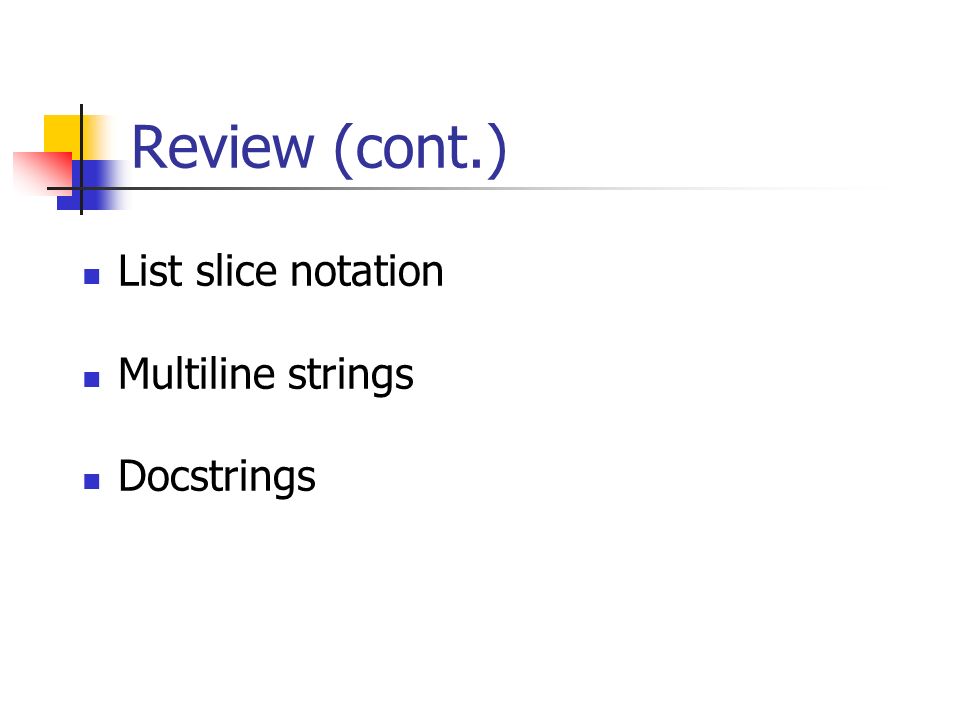
Task: Click the red faded square in title decoration
Action: 42,172
